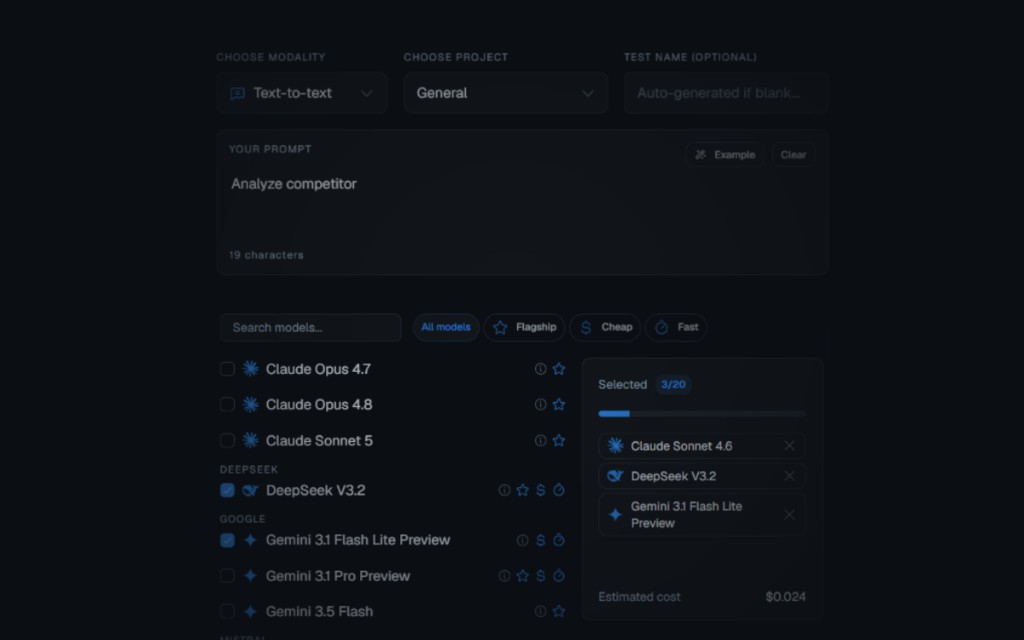The height and width of the screenshot is (640, 1024).
Task: Click in the Analyze competitor prompt text
Action: click(294, 184)
